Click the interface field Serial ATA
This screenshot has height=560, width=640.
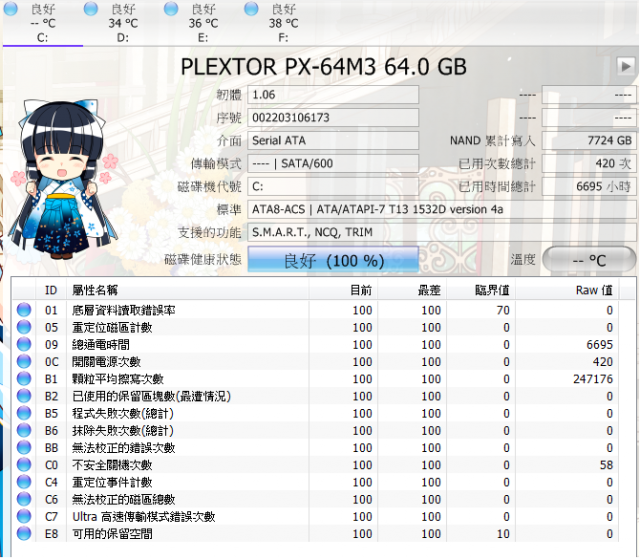333,140
